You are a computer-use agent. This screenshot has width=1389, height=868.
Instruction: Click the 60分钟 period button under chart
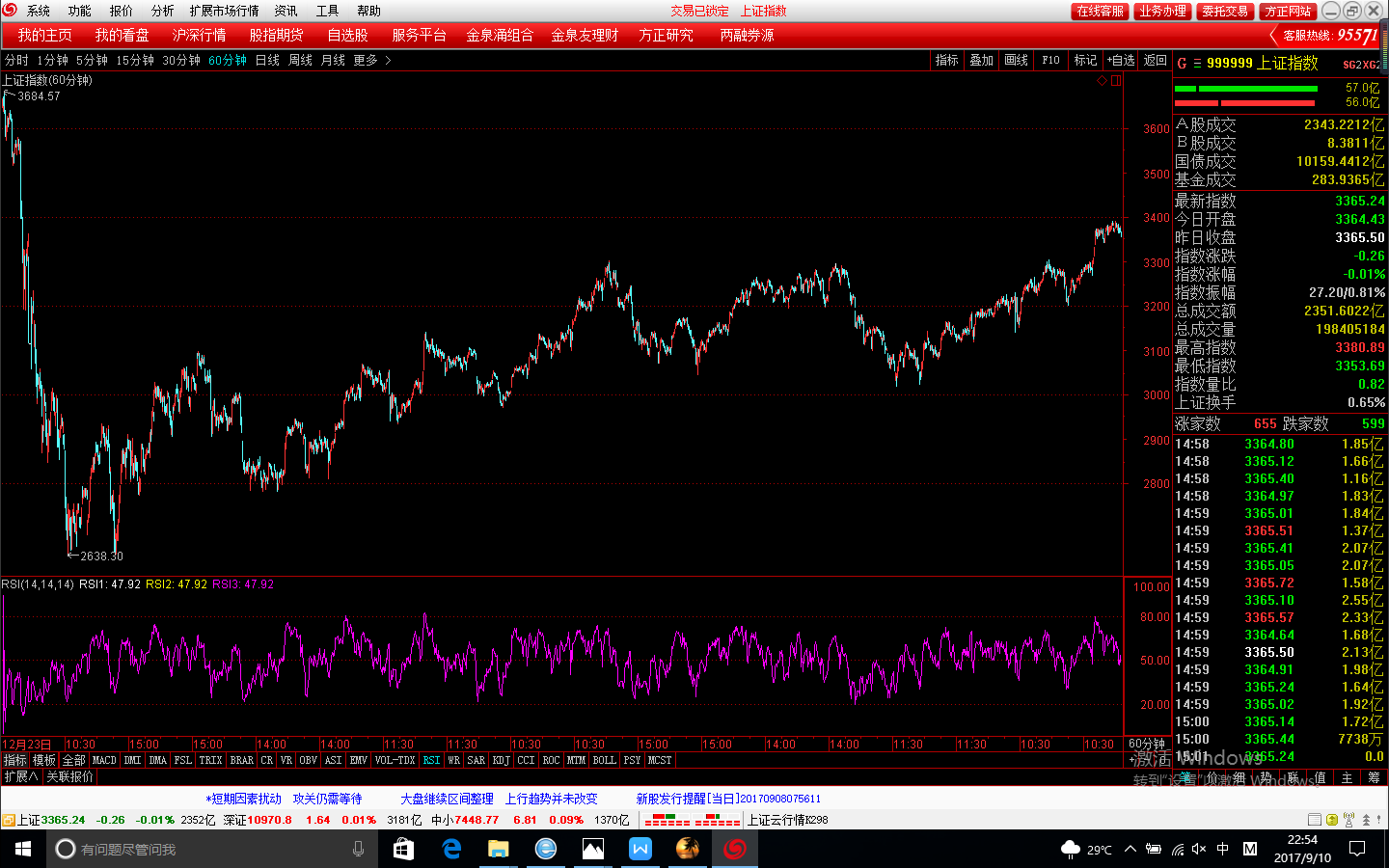coord(1147,744)
